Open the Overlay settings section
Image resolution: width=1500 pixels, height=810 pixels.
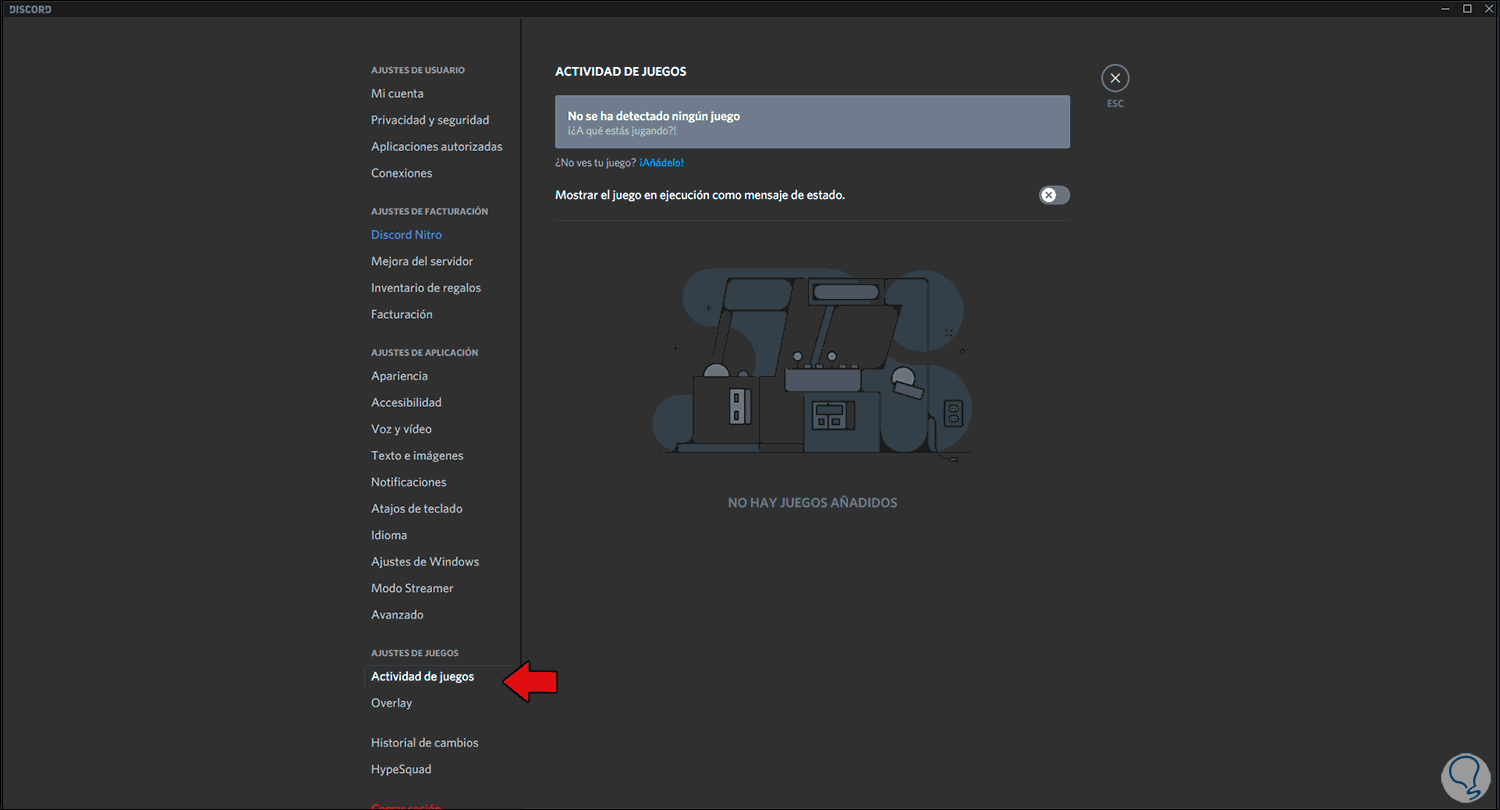pyautogui.click(x=391, y=703)
